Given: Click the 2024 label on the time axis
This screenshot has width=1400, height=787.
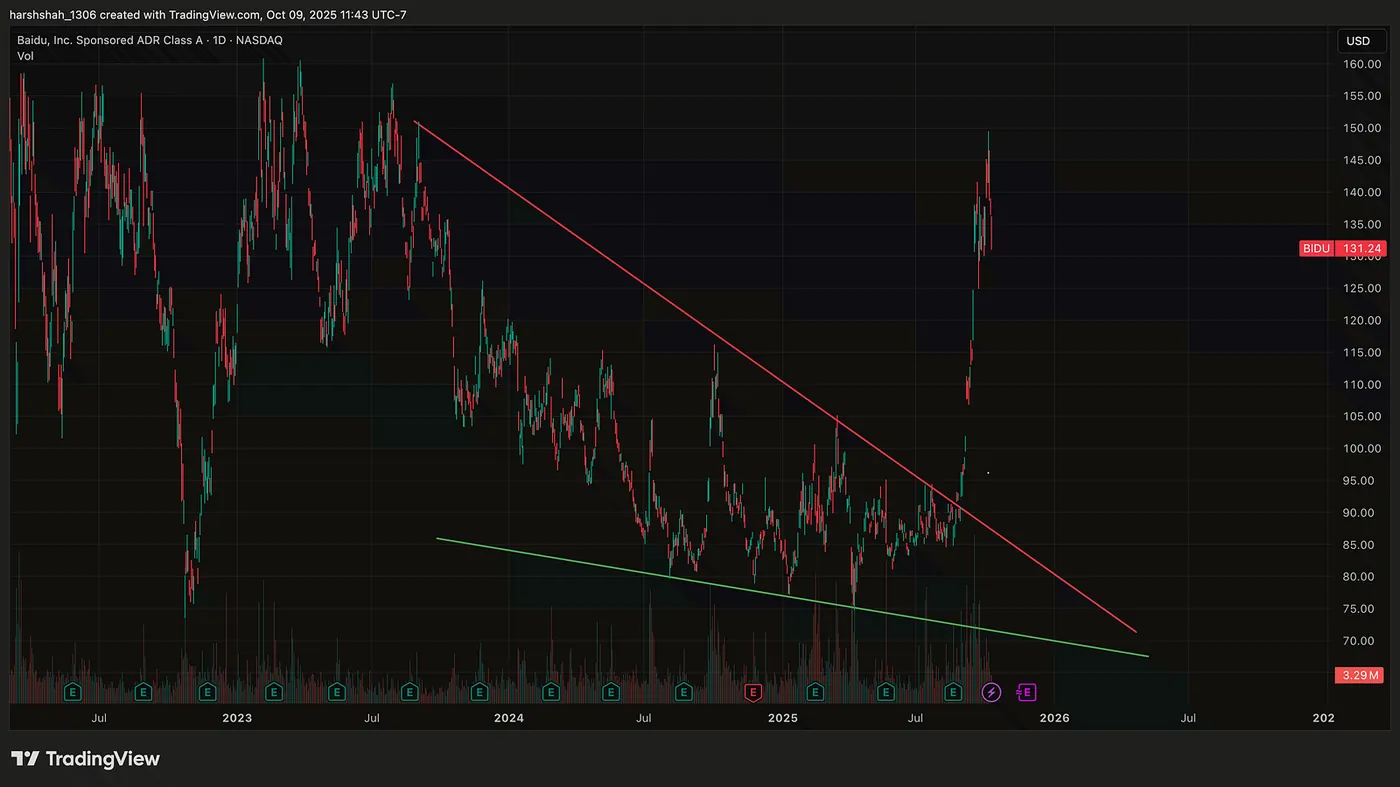Looking at the screenshot, I should tap(508, 718).
